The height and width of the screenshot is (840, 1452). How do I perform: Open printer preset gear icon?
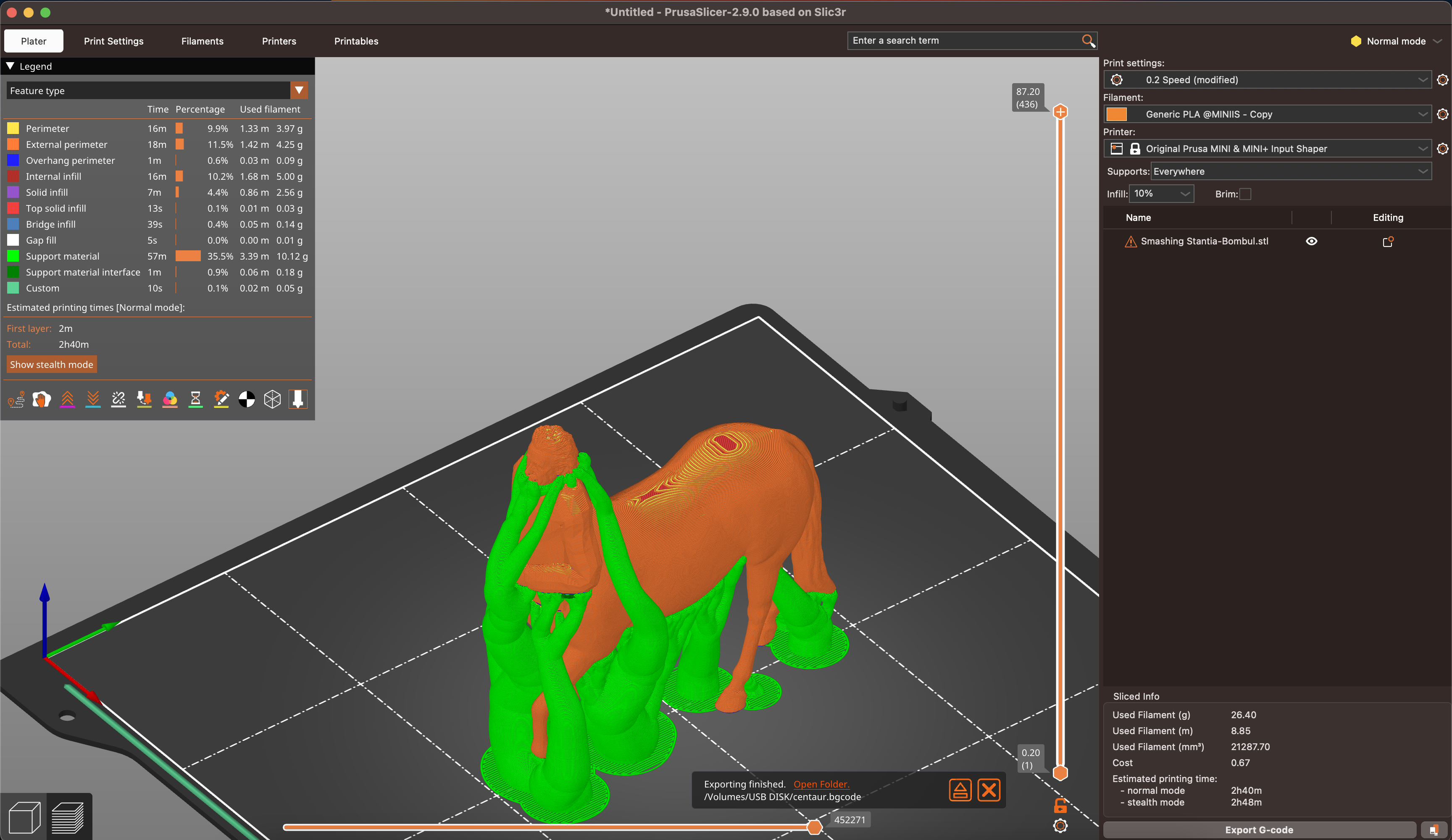coord(1442,149)
